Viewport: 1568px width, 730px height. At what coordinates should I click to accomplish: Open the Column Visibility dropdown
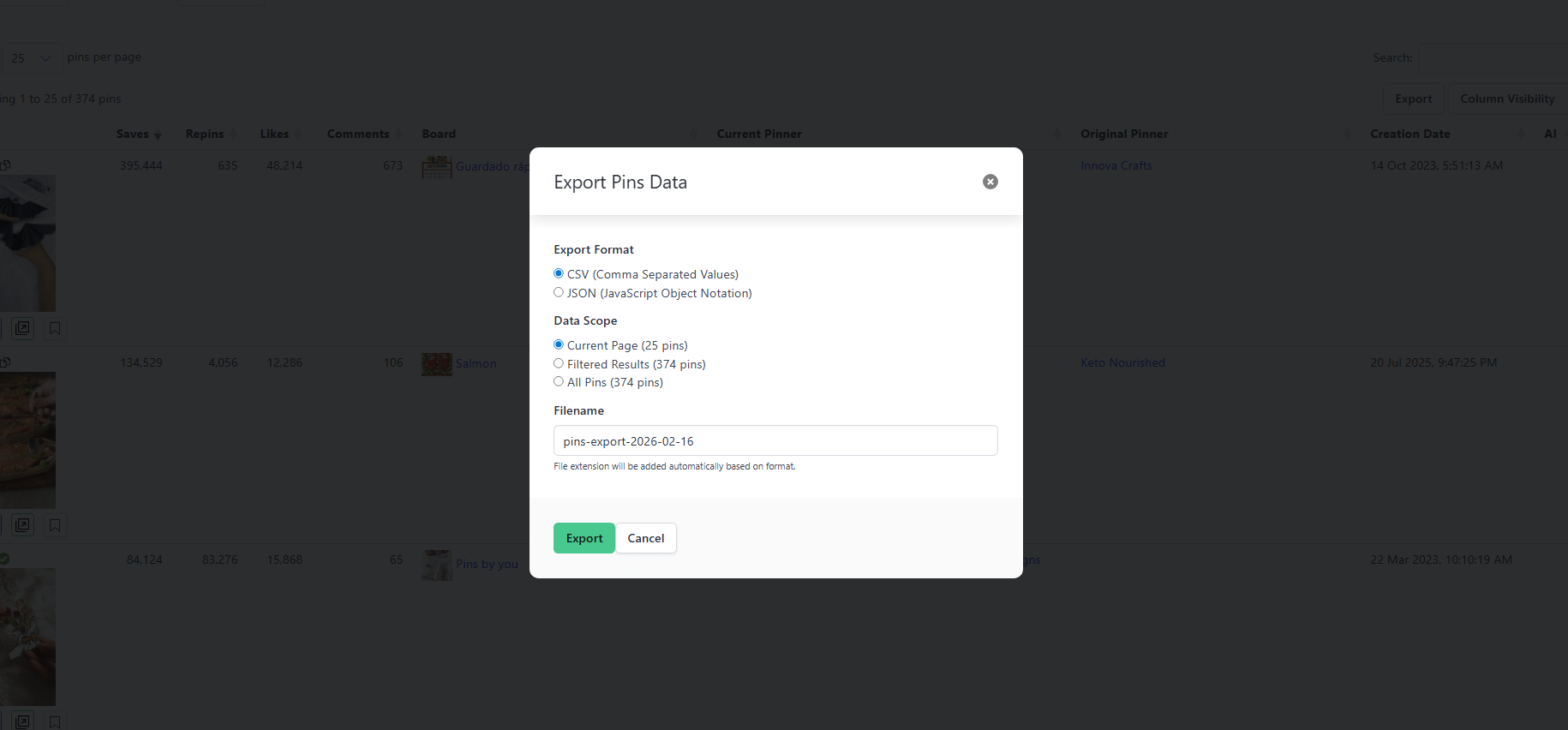[1506, 99]
